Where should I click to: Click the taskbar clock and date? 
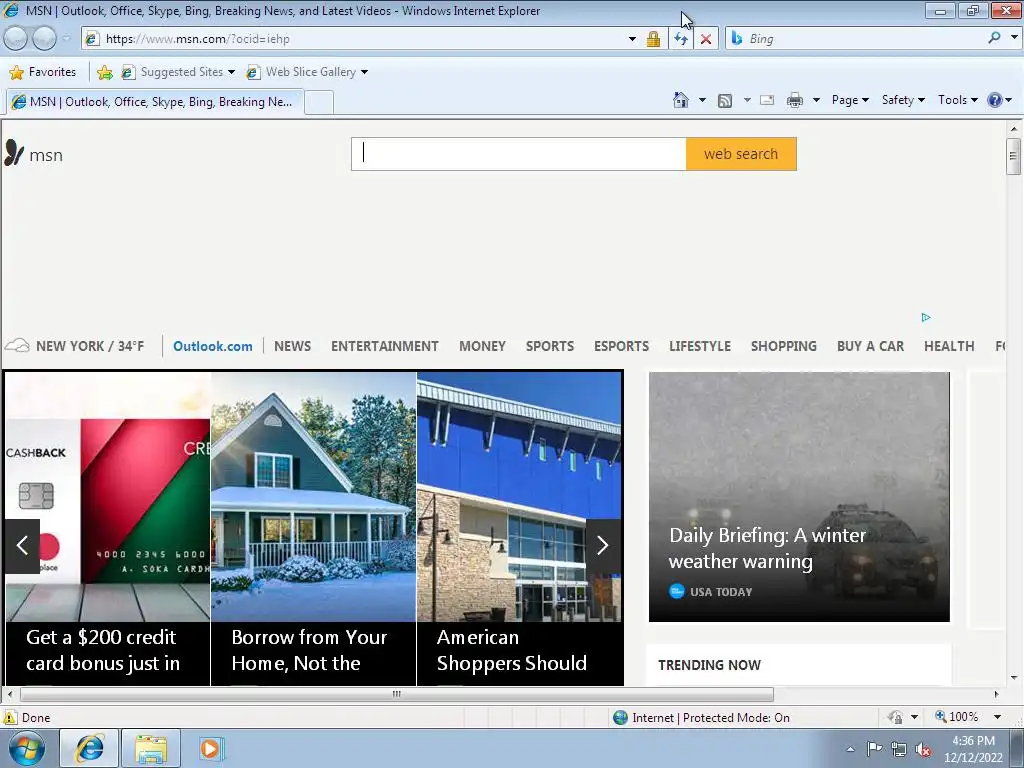pyautogui.click(x=973, y=749)
